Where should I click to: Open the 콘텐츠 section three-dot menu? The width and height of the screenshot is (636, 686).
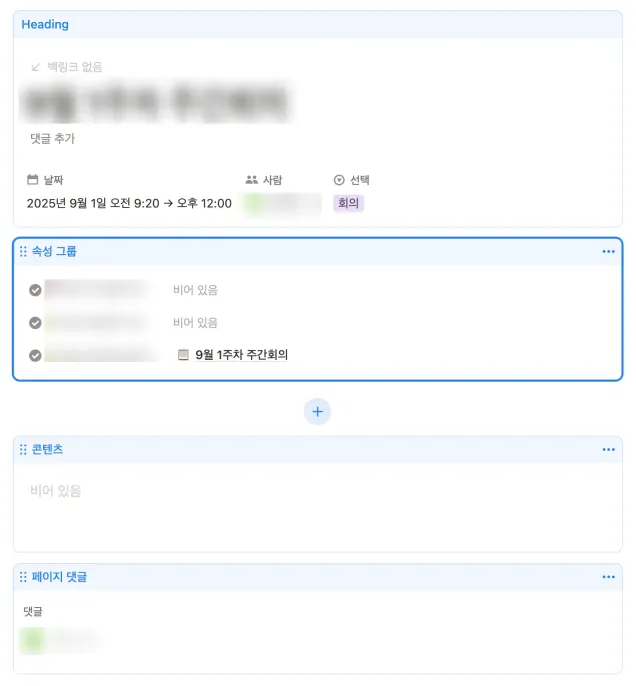point(608,449)
